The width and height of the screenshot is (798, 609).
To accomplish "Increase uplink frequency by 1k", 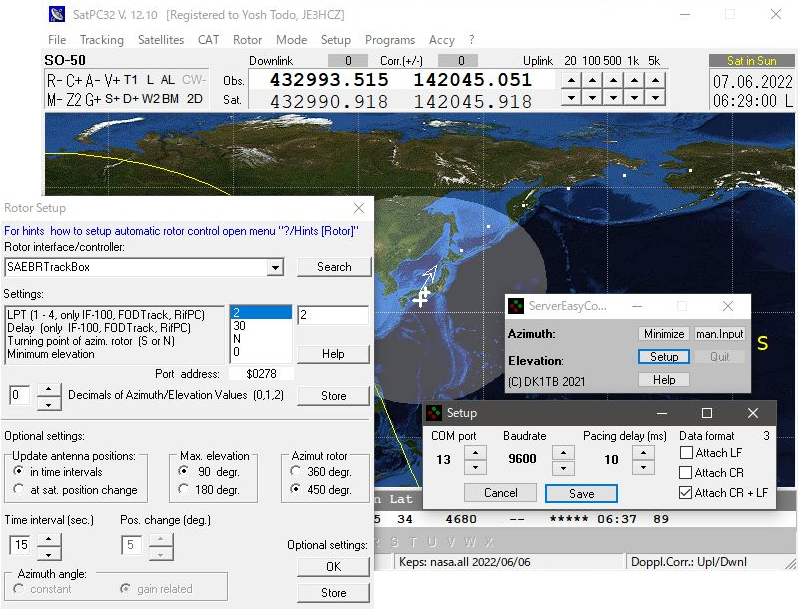I will click(634, 80).
